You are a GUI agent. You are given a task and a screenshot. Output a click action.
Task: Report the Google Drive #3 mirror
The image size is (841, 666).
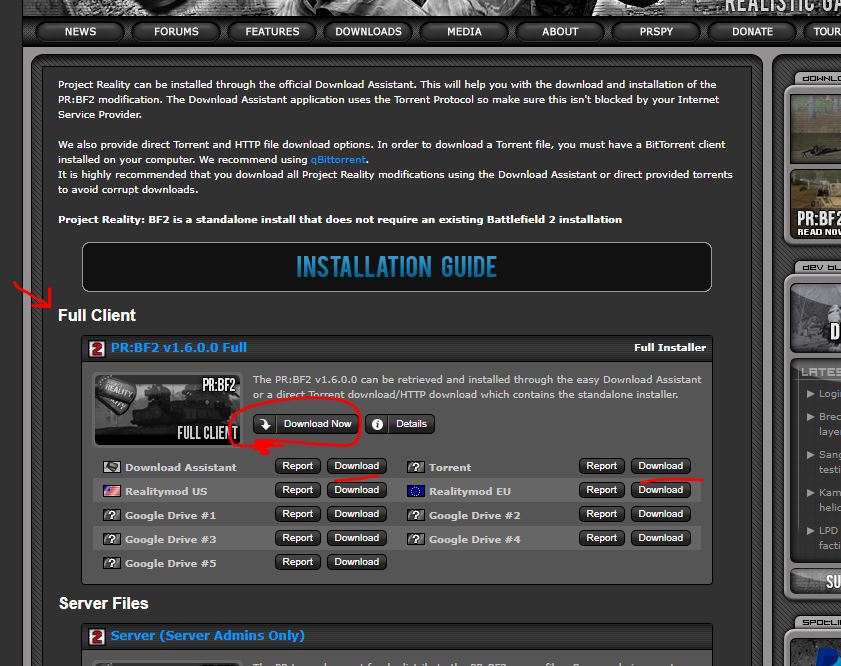coord(298,538)
